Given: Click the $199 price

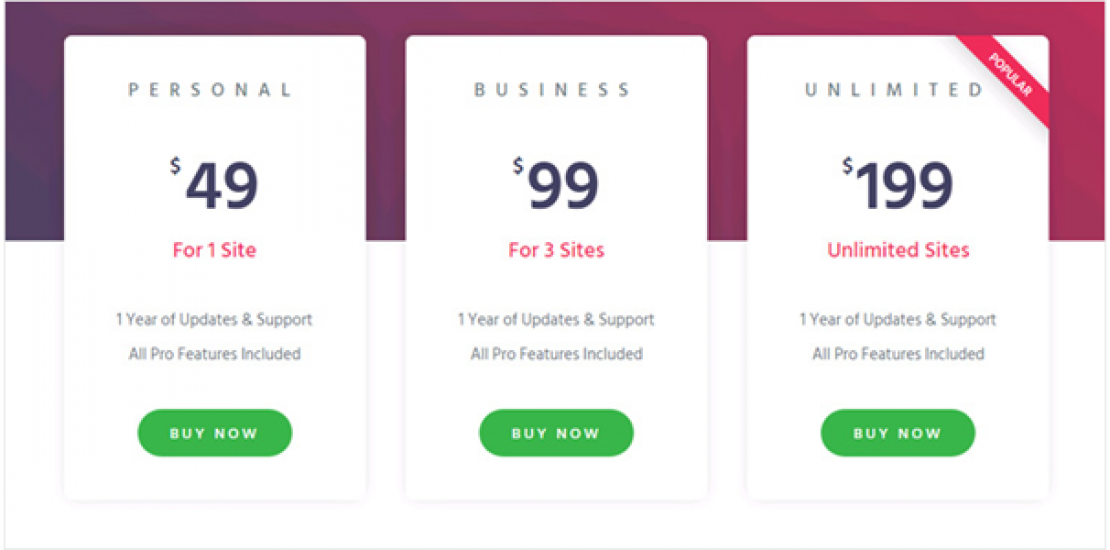Looking at the screenshot, I should tap(905, 185).
